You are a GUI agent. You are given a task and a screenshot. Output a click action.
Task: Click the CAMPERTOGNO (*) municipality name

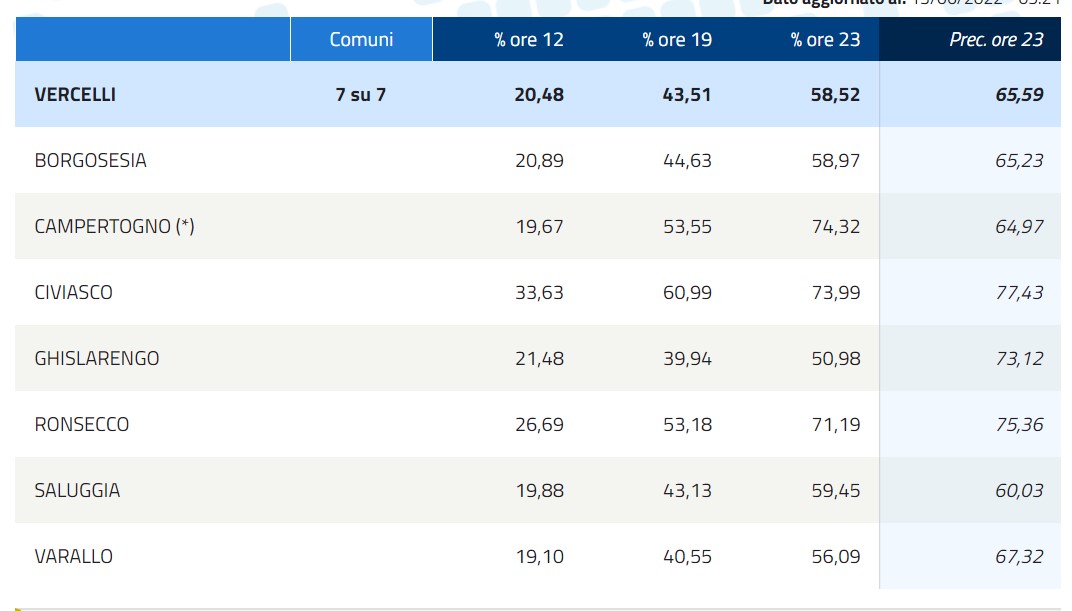pos(114,227)
